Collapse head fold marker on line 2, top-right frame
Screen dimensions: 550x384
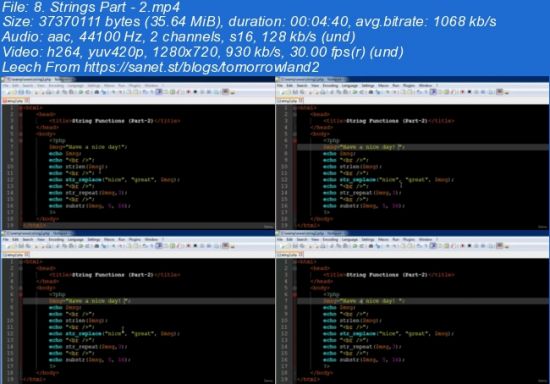pos(295,114)
